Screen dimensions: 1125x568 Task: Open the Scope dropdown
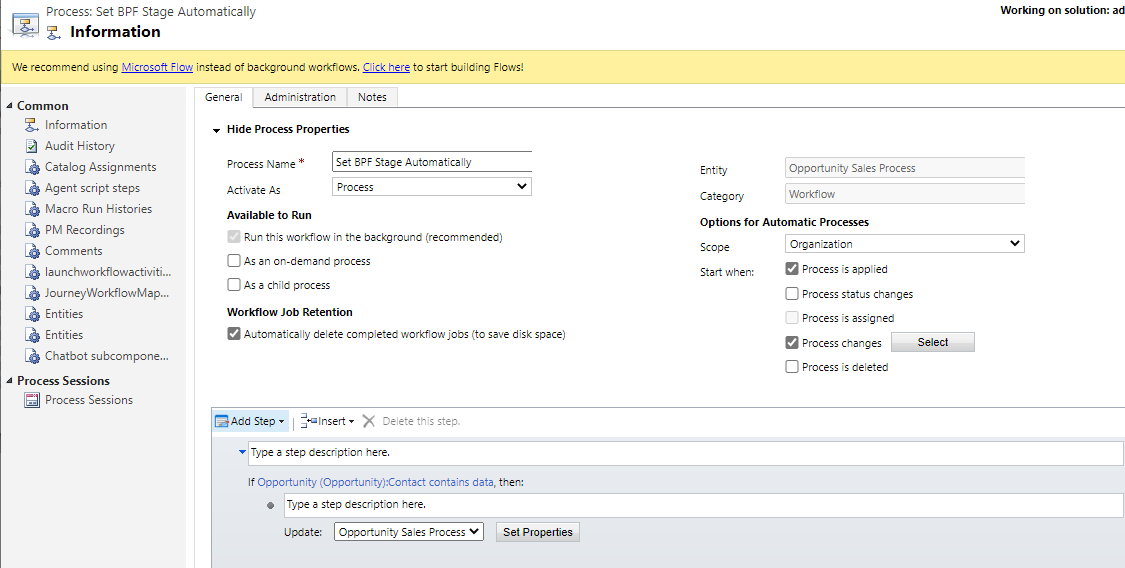pos(905,244)
